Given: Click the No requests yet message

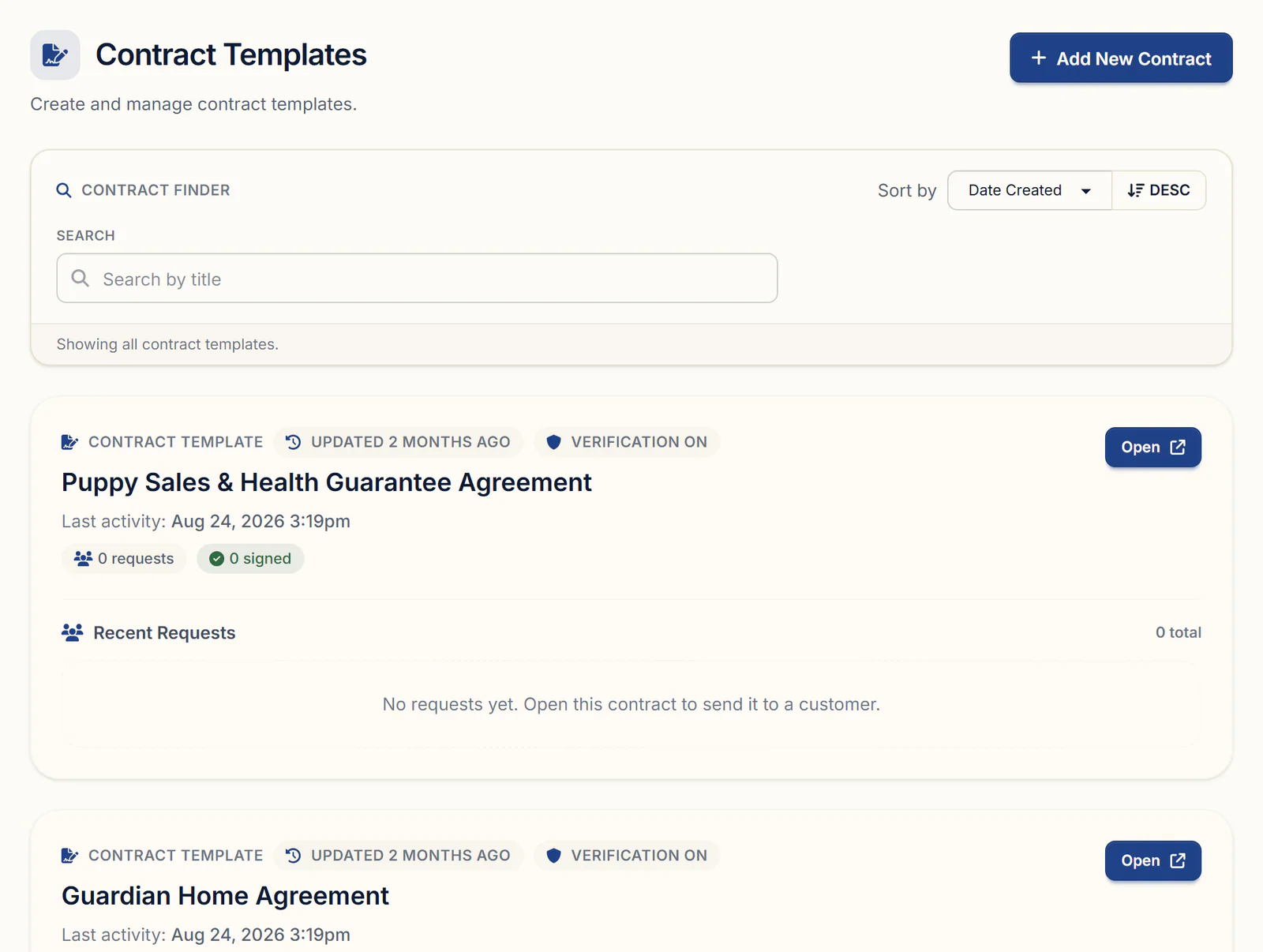Looking at the screenshot, I should tap(631, 704).
